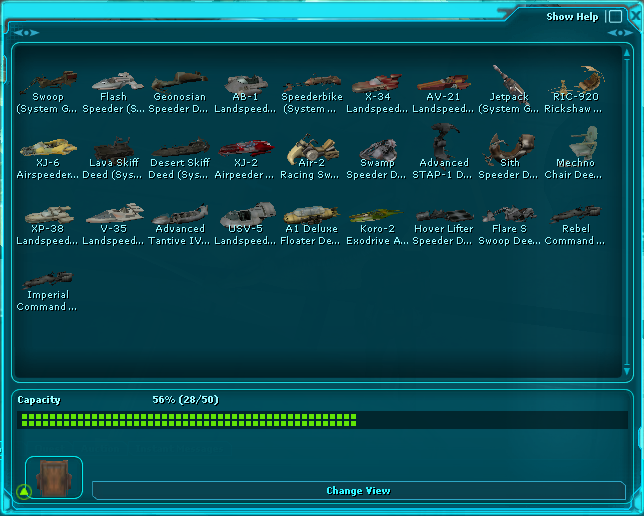Image resolution: width=644 pixels, height=516 pixels.
Task: Select the USV-5 Landspeeder deed icon
Action: pyautogui.click(x=248, y=214)
